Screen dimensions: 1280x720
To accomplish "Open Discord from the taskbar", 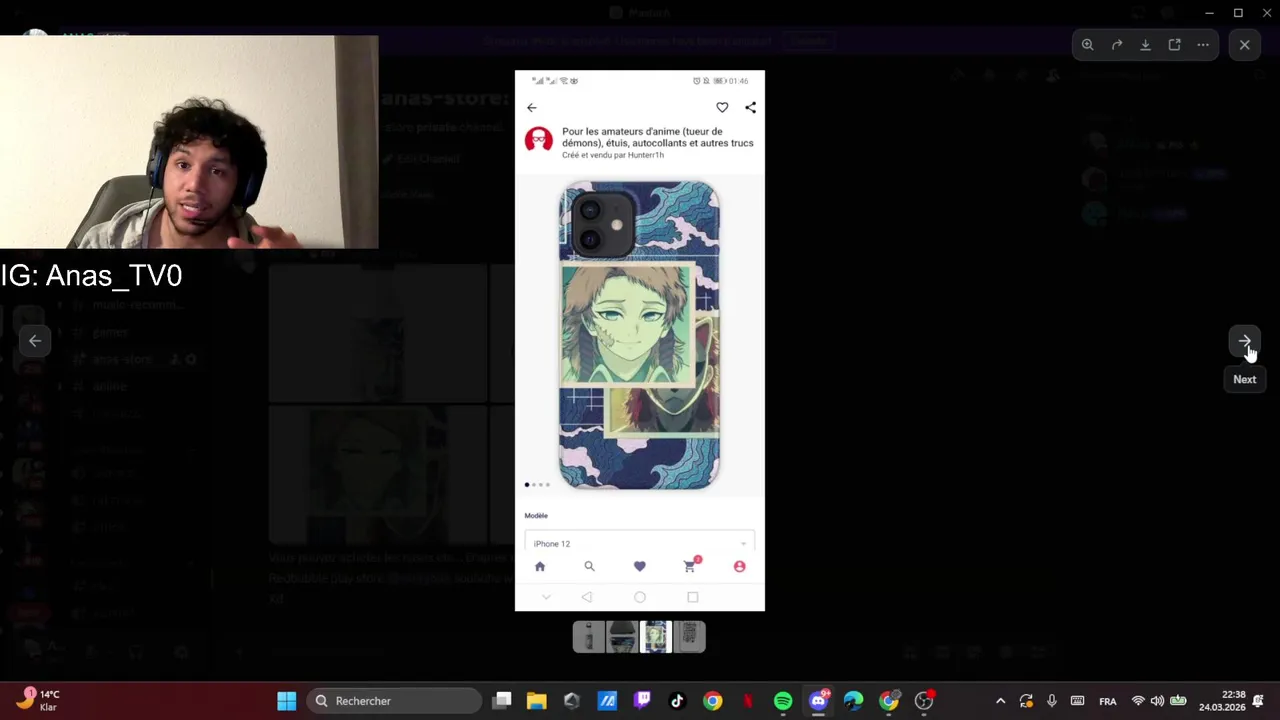I will coord(819,701).
